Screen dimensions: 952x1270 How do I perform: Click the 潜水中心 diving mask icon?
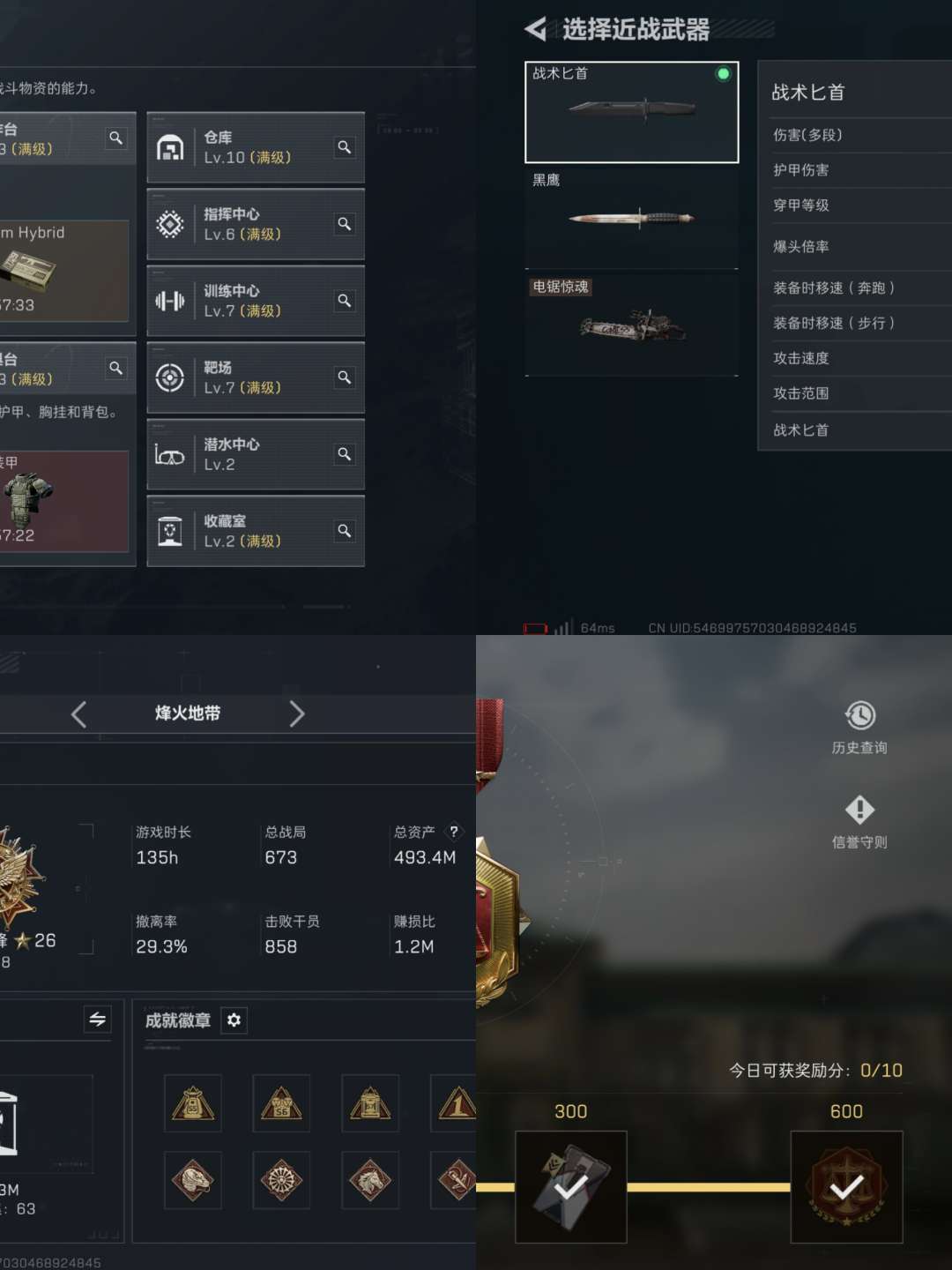click(x=169, y=455)
